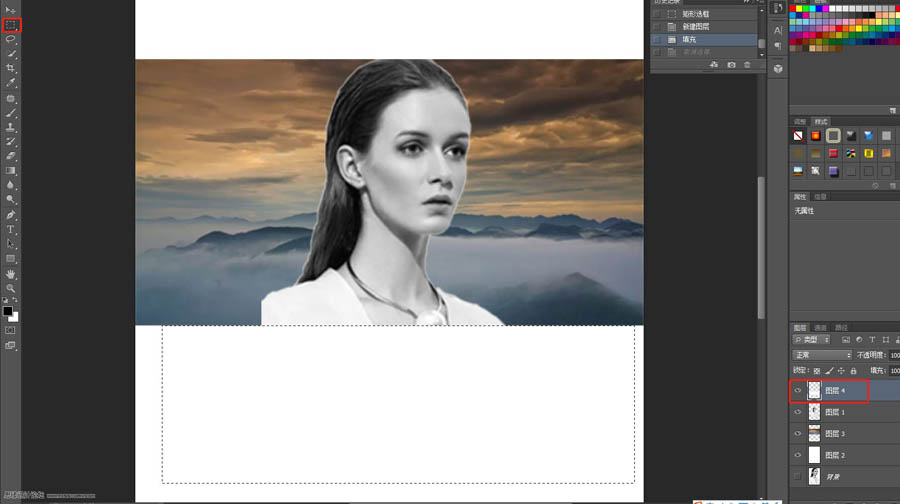Delete current history state trash icon
Image resolution: width=900 pixels, height=504 pixels.
(747, 65)
